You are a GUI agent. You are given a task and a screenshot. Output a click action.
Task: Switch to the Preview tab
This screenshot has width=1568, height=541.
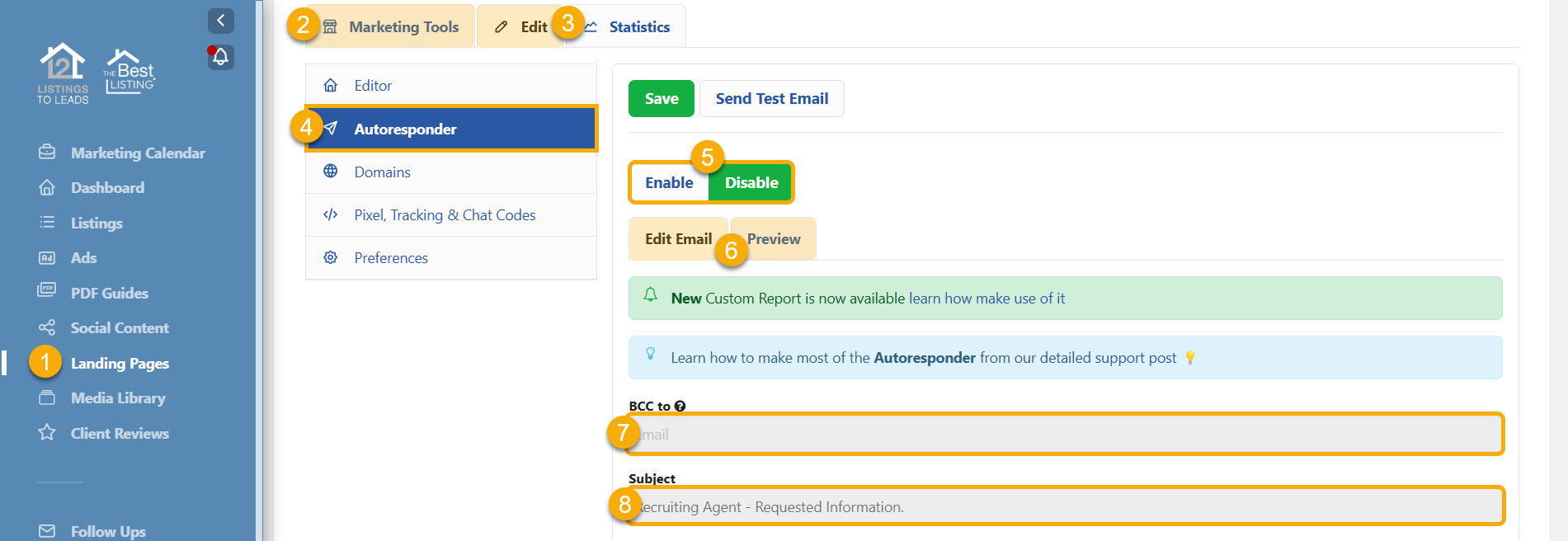pyautogui.click(x=774, y=239)
